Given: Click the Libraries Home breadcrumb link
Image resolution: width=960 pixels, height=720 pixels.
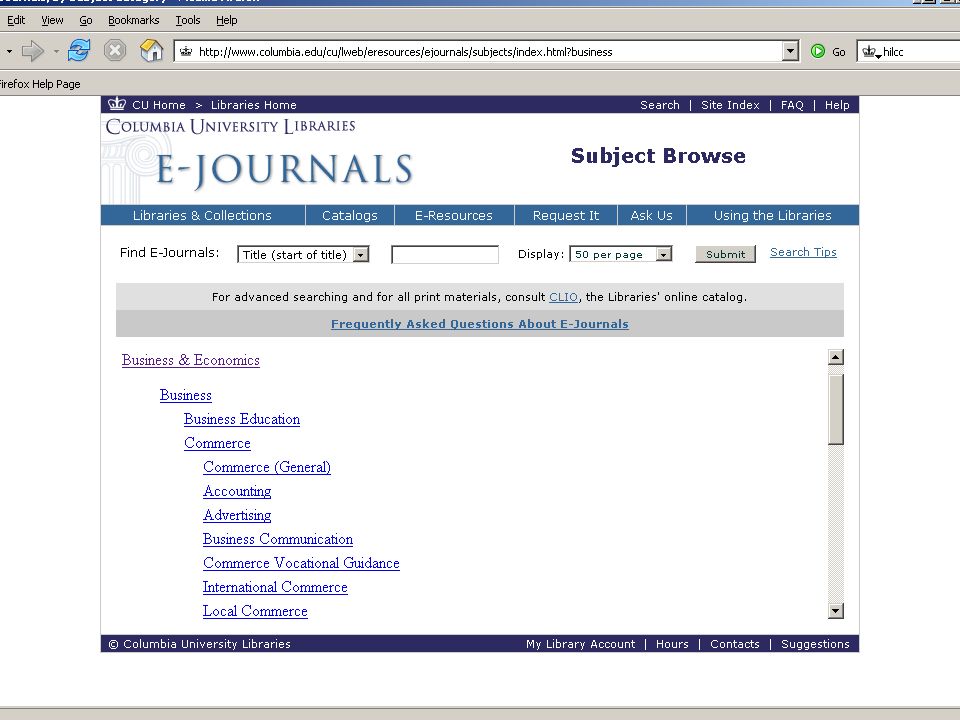Looking at the screenshot, I should (x=253, y=105).
